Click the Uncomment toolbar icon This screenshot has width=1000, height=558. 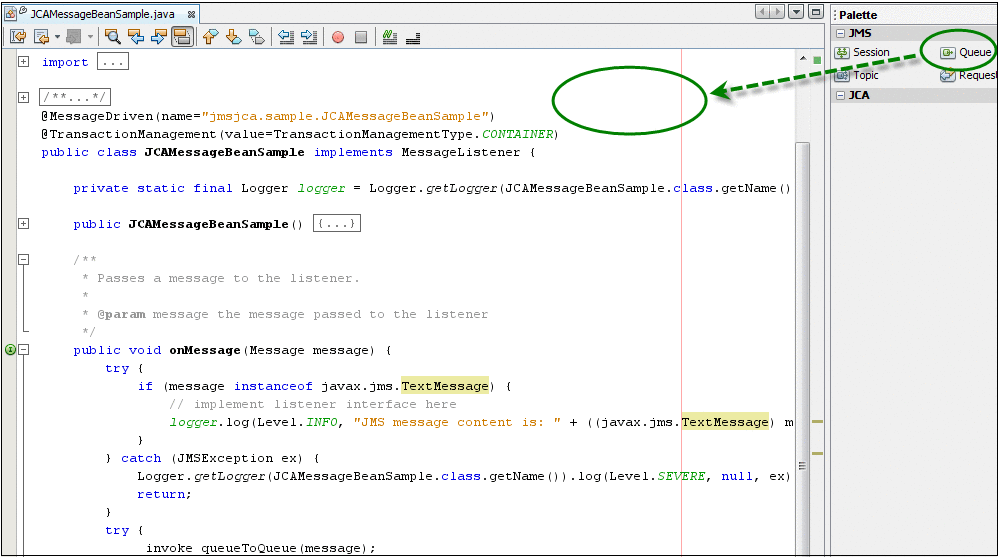(x=413, y=37)
